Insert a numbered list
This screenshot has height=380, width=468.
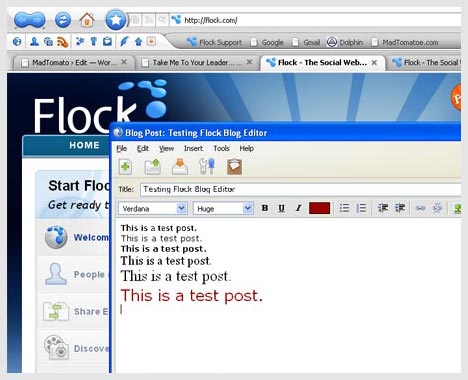coord(361,208)
